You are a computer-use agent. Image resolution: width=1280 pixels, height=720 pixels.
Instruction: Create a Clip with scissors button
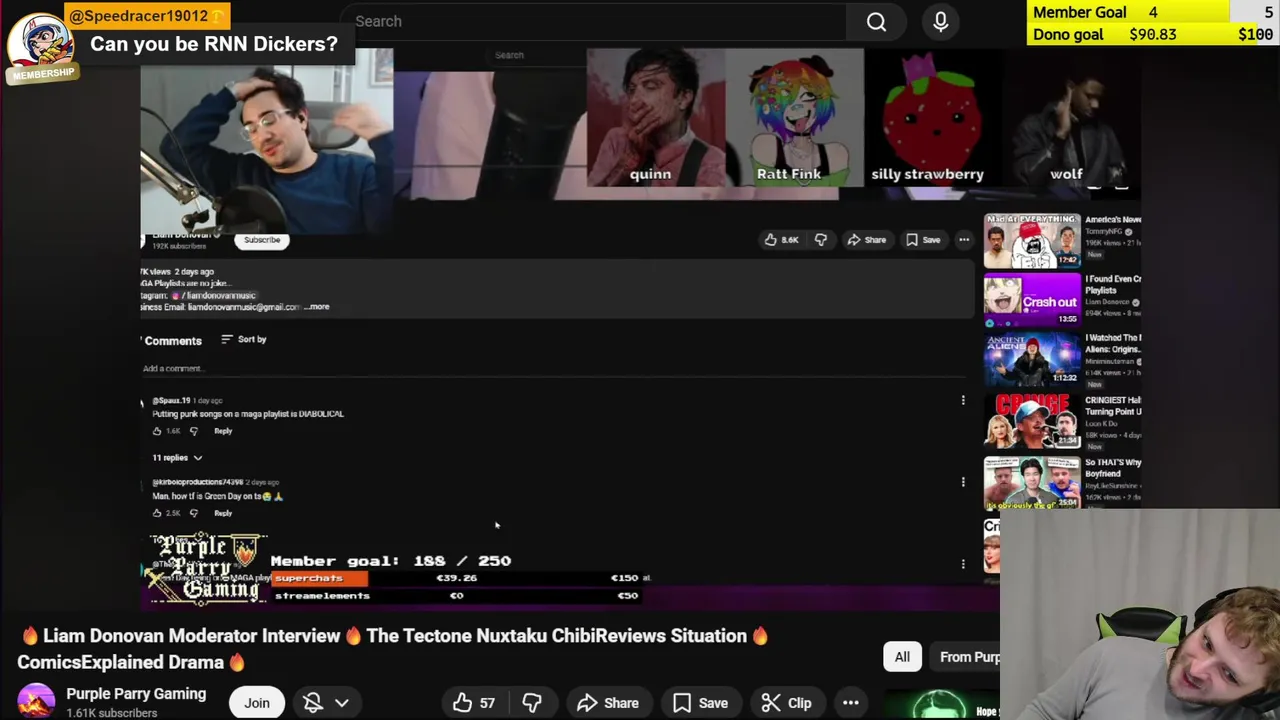pos(786,703)
